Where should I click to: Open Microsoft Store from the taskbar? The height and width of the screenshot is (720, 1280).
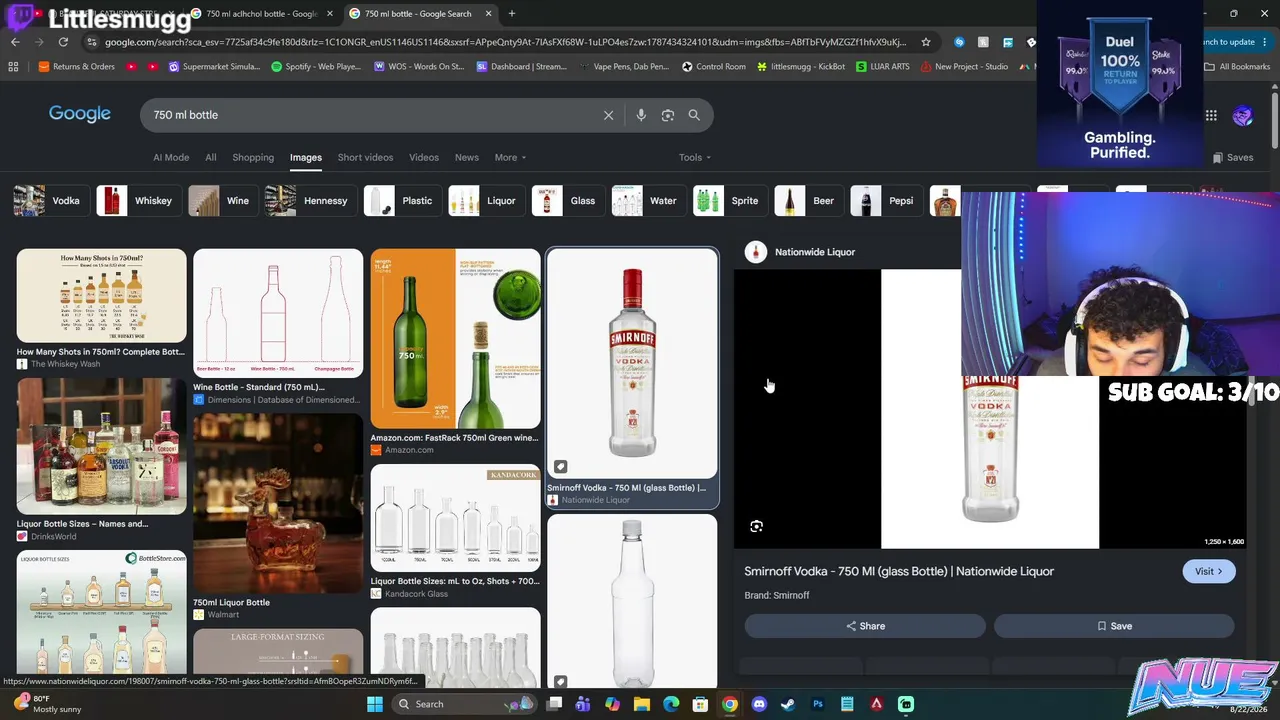(700, 704)
